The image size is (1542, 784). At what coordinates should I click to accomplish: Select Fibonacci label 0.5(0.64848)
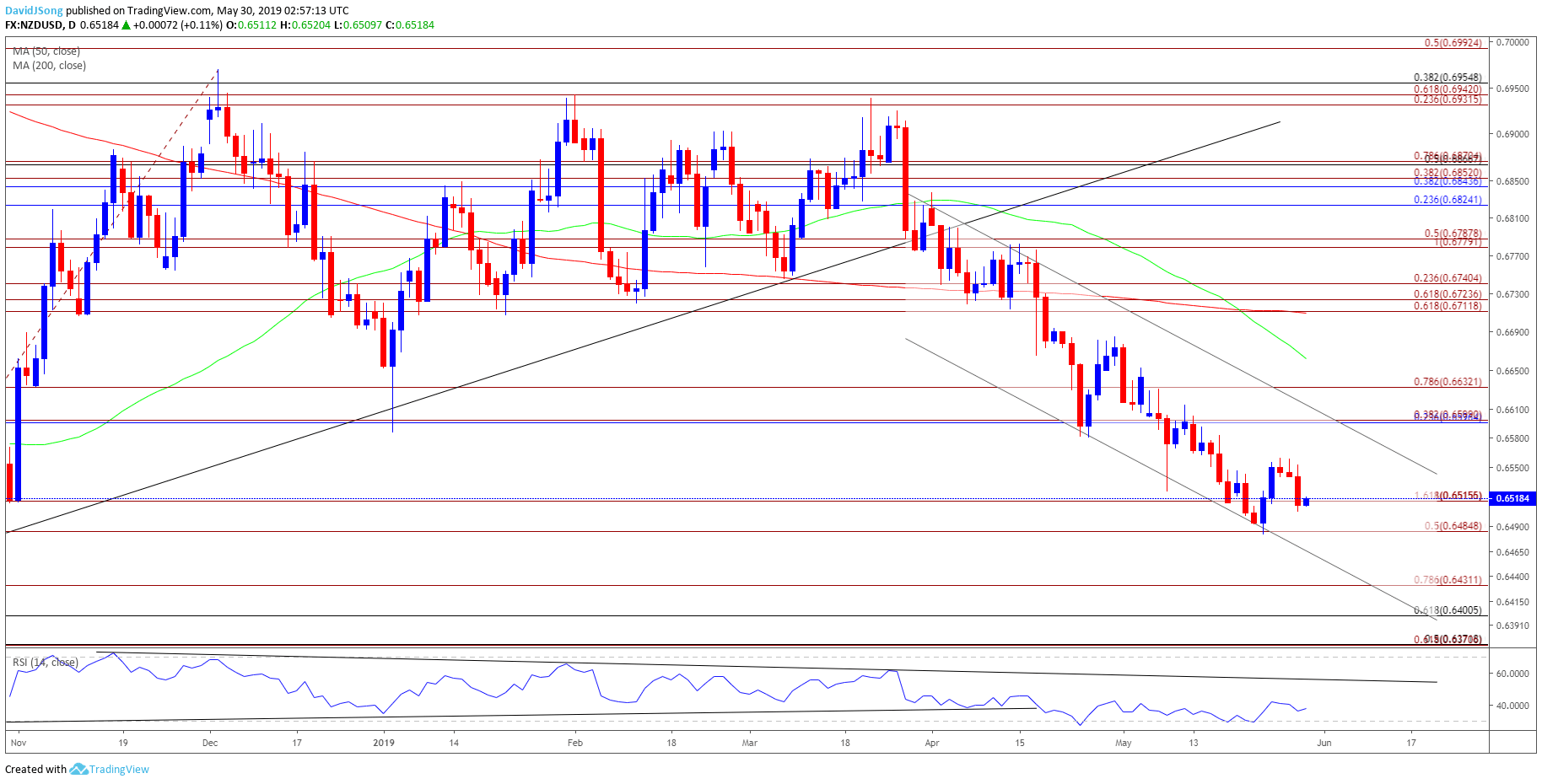[x=1453, y=526]
